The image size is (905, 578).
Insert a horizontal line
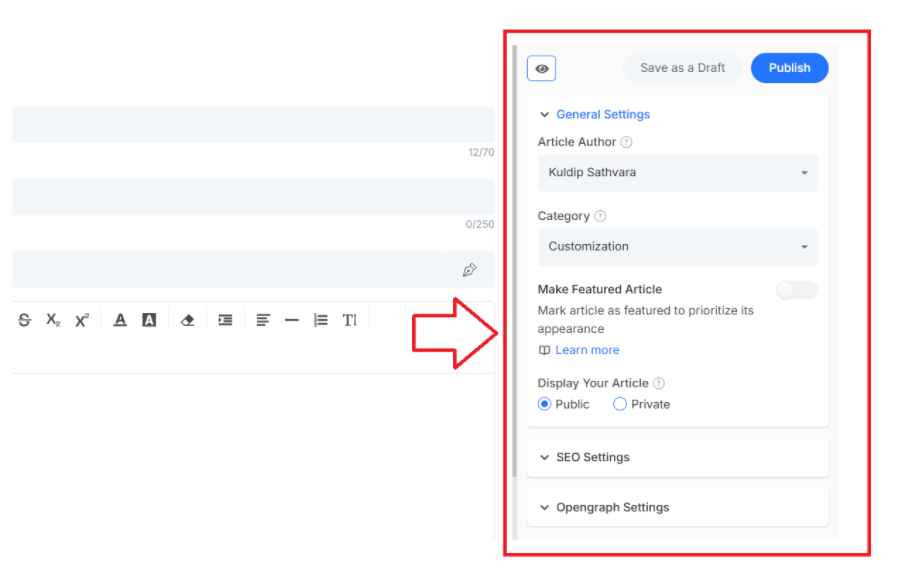coord(292,320)
